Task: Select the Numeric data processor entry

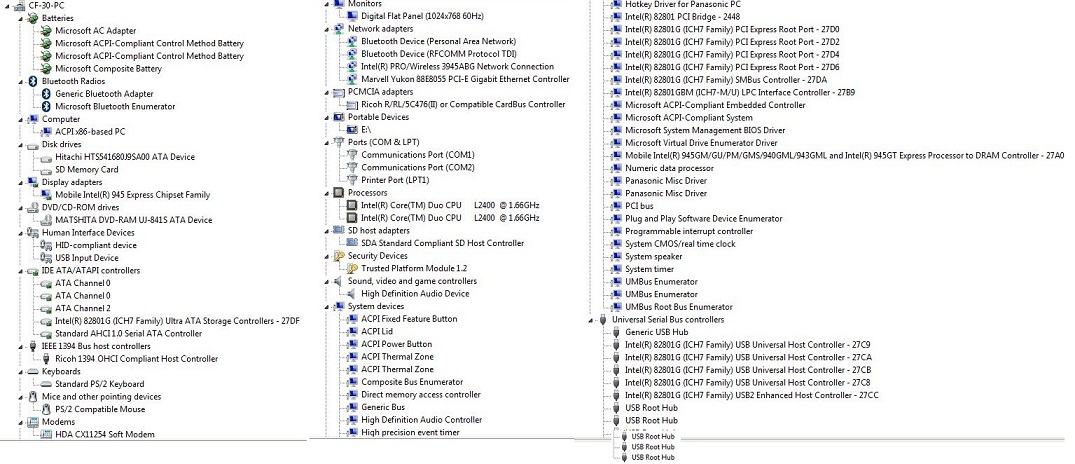Action: [x=669, y=168]
